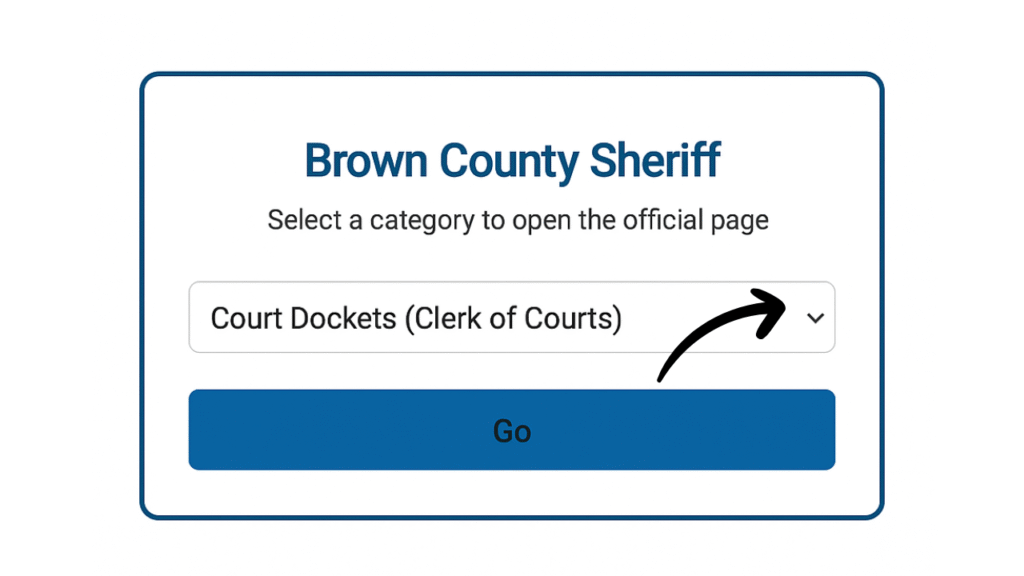Click the Go label text

pos(511,430)
